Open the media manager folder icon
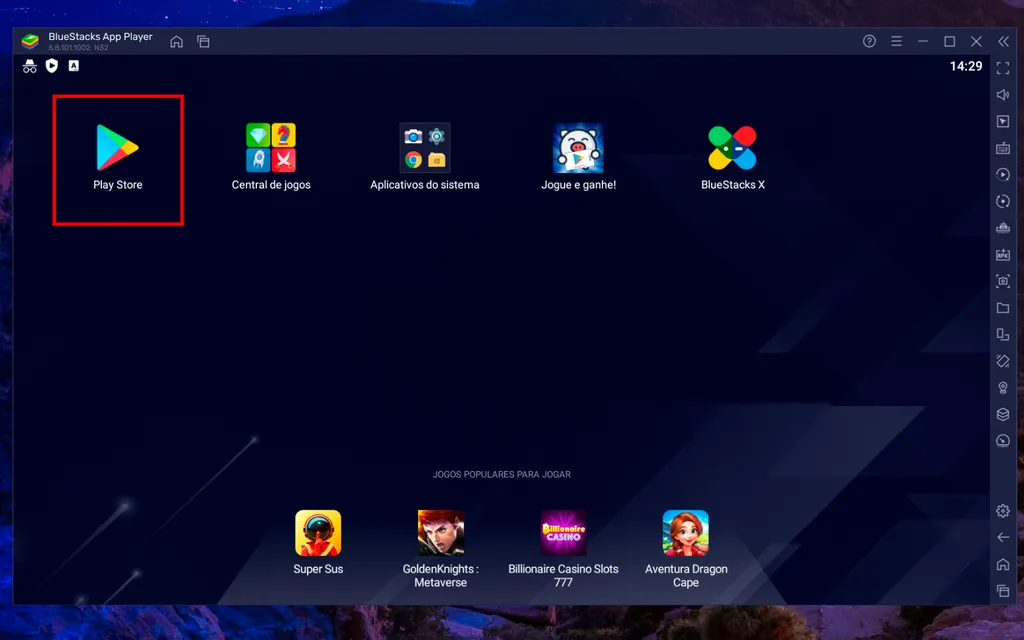Viewport: 1024px width, 640px height. click(1003, 308)
